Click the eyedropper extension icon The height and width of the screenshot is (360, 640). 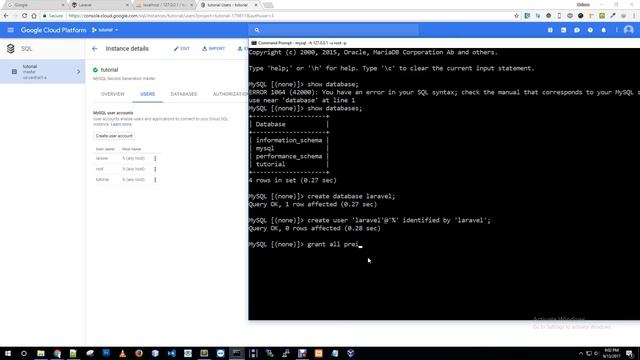point(613,16)
